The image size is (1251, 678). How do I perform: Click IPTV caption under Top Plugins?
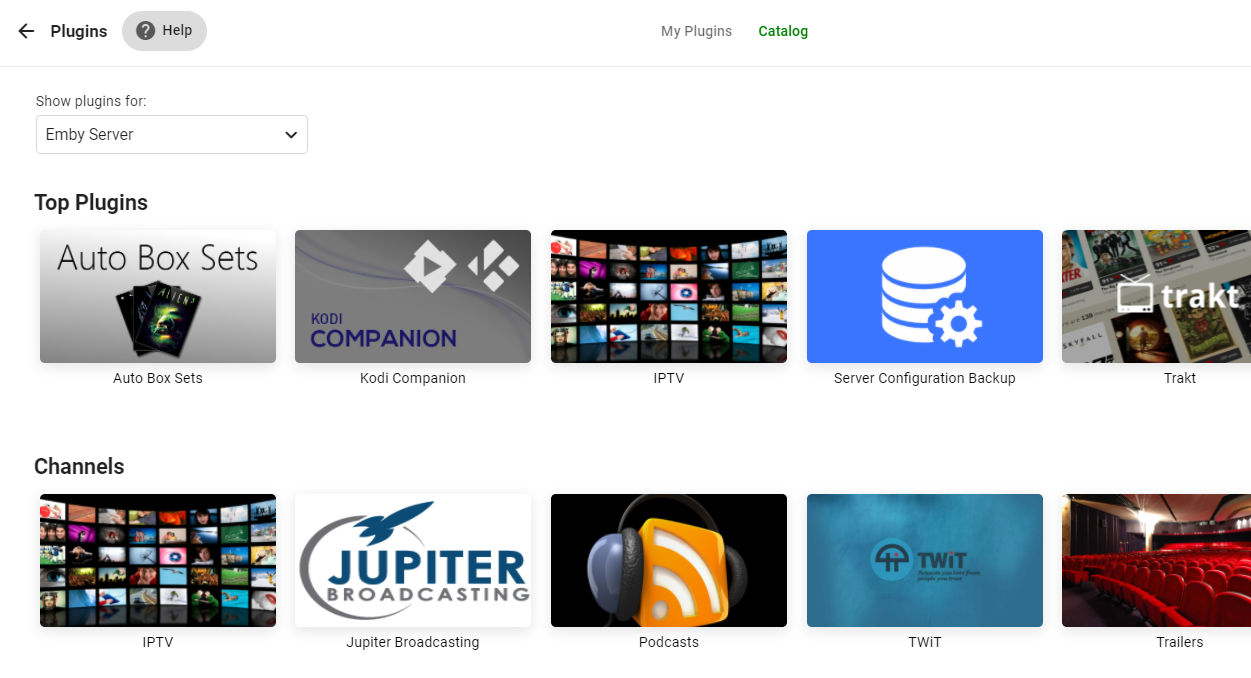[x=669, y=378]
